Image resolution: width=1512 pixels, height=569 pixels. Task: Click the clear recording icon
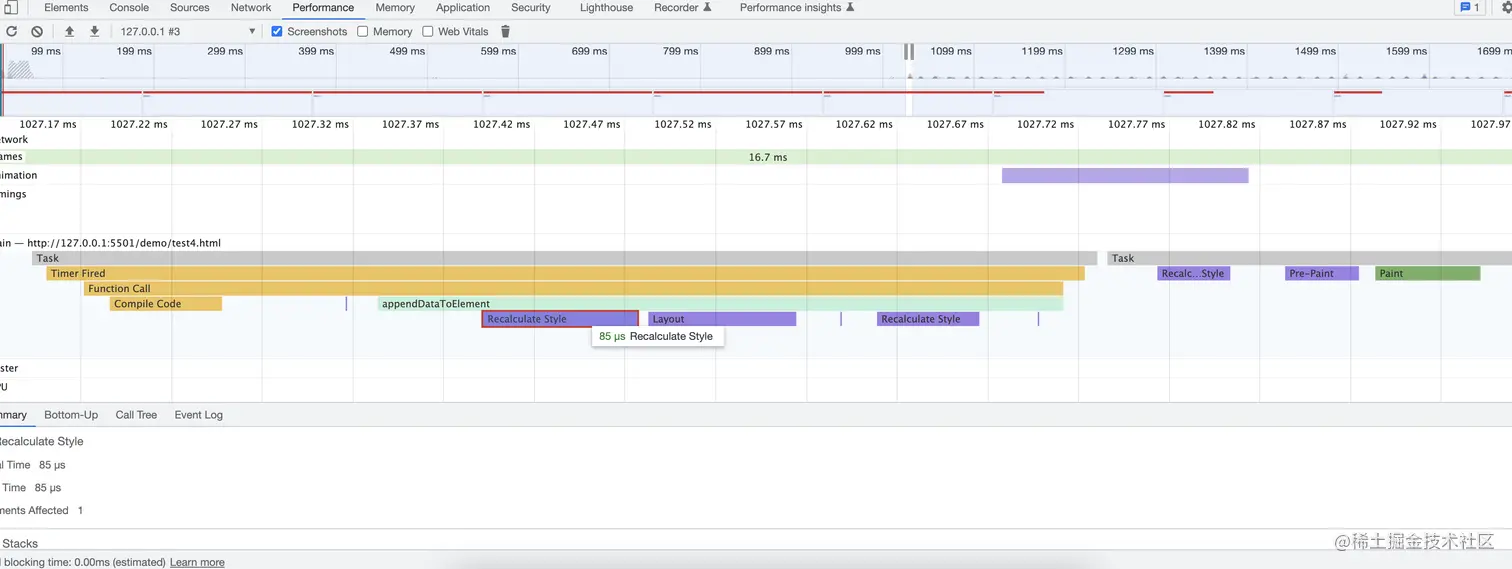click(37, 32)
